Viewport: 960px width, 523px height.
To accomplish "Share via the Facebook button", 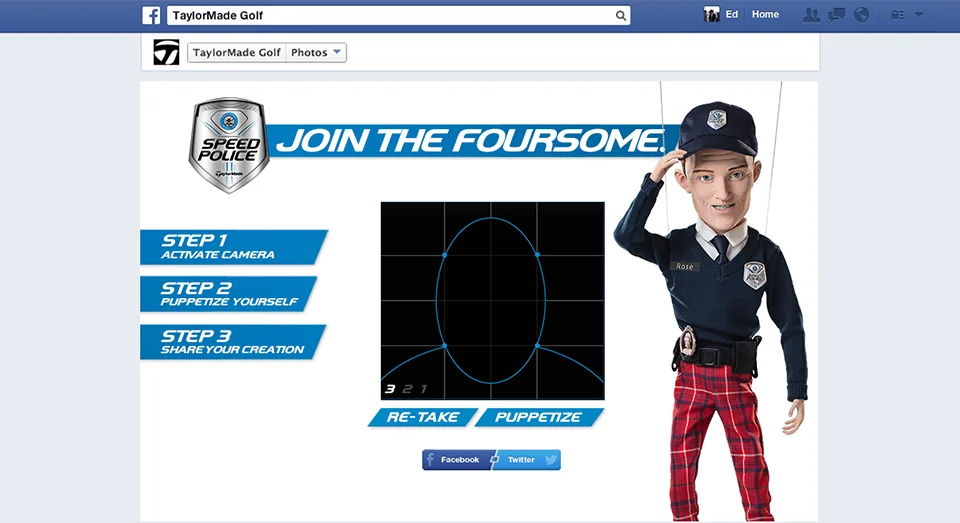I will click(x=457, y=460).
